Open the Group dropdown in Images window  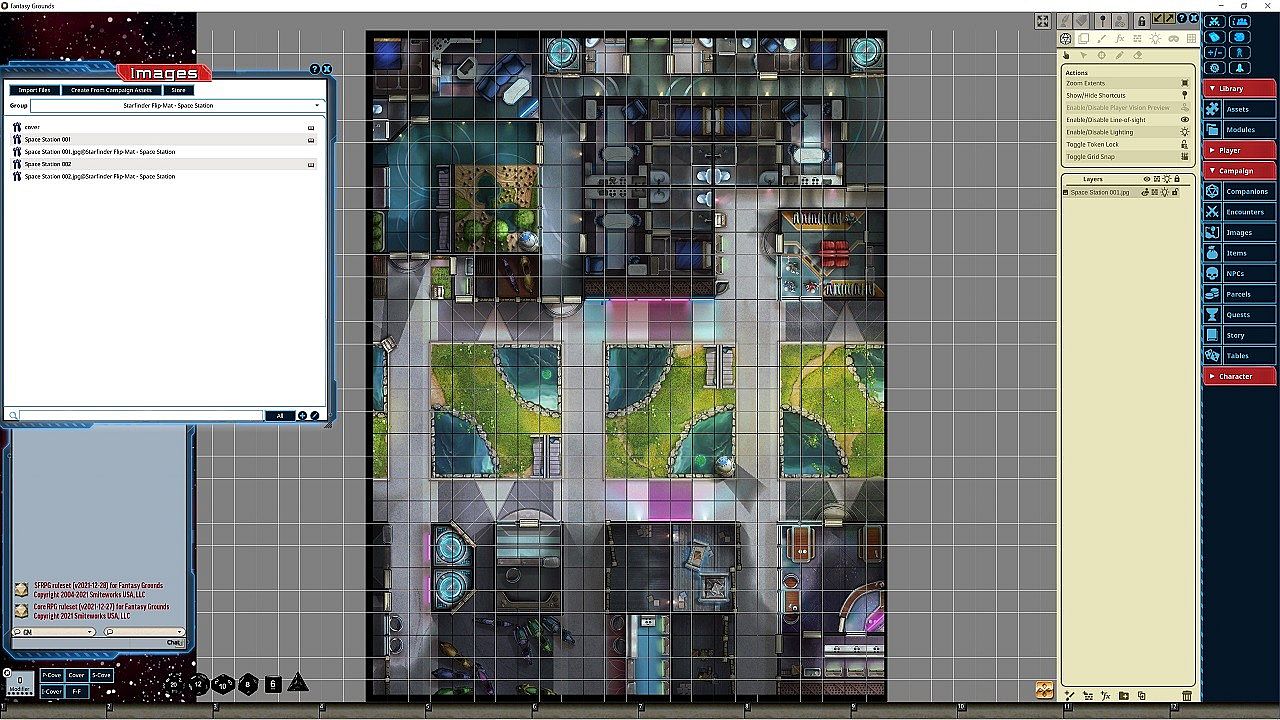tap(177, 105)
